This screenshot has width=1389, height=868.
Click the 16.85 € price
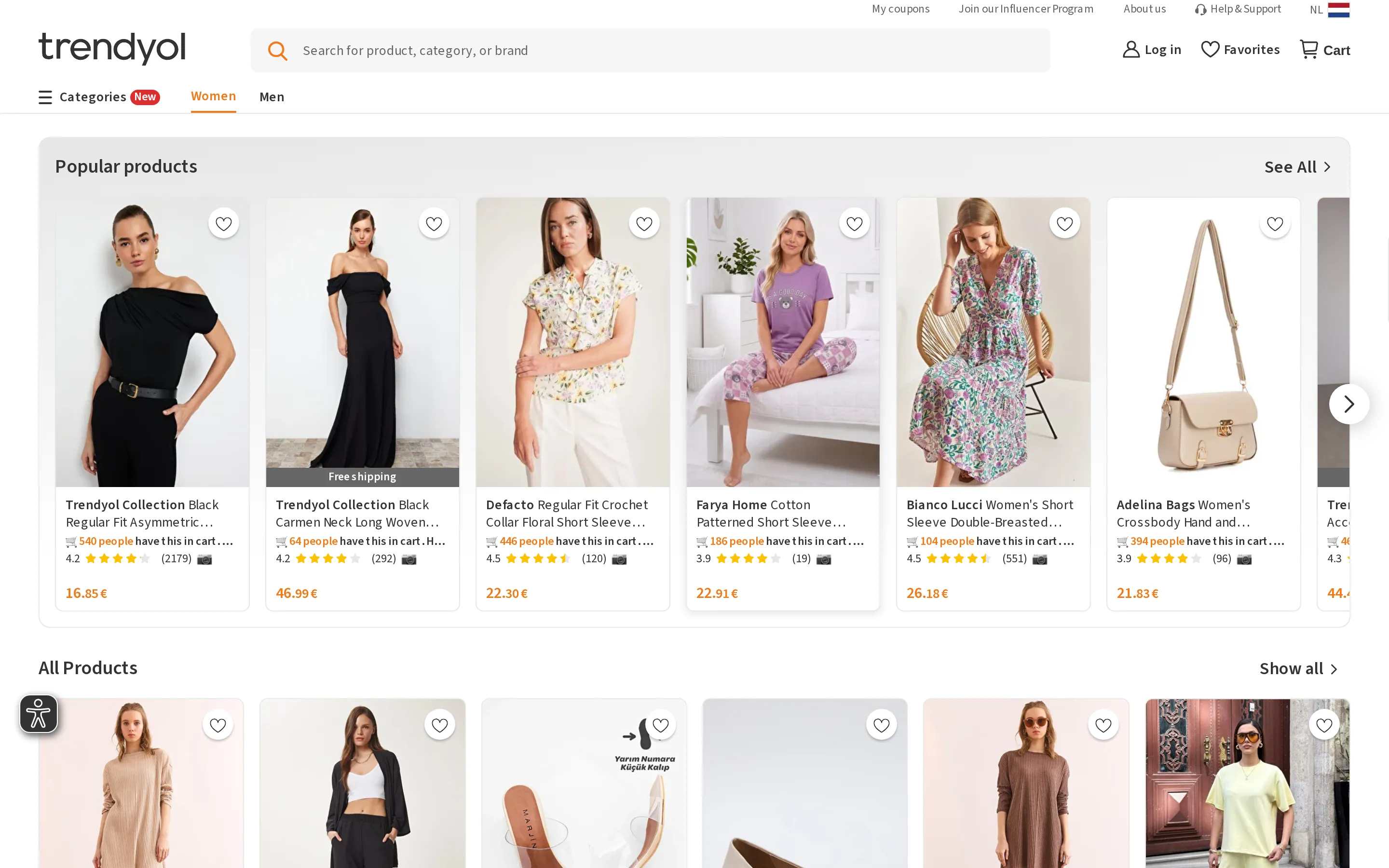pyautogui.click(x=86, y=594)
